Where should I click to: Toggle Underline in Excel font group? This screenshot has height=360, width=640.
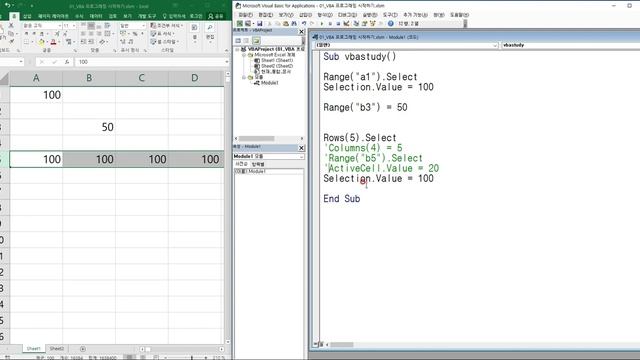coord(42,33)
